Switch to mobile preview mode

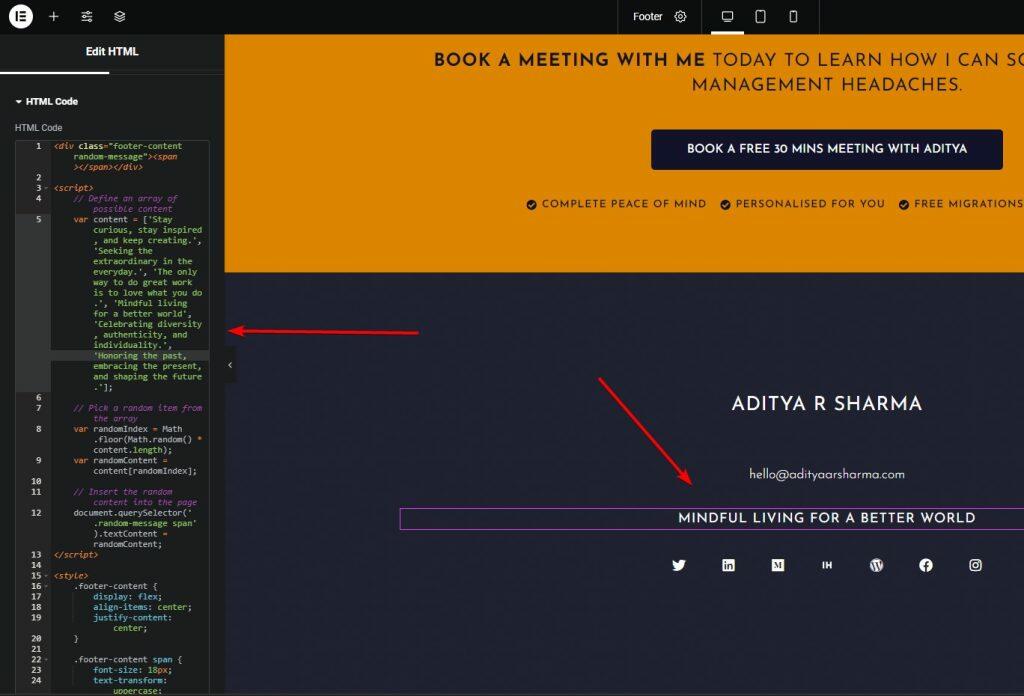point(792,16)
